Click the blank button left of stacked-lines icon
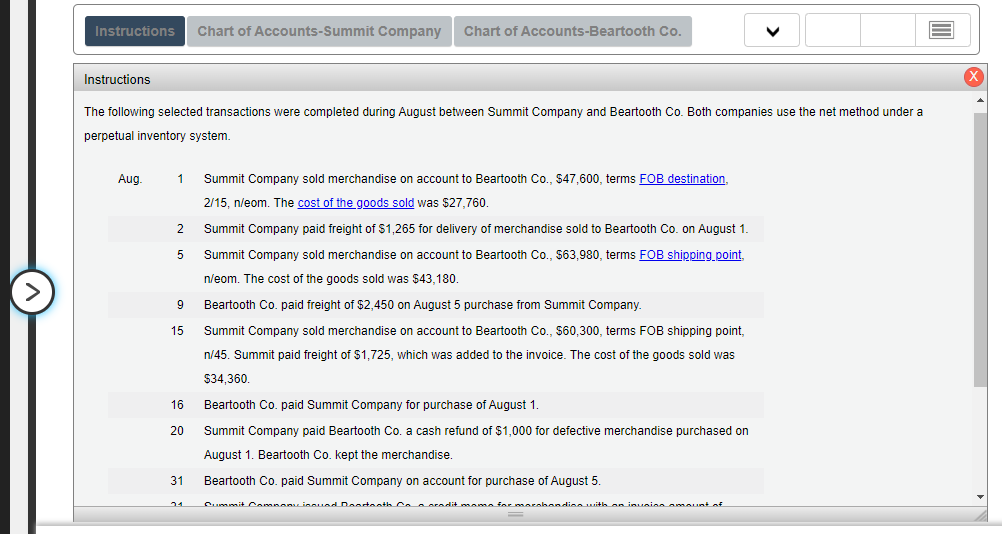The image size is (1002, 534). click(x=887, y=31)
